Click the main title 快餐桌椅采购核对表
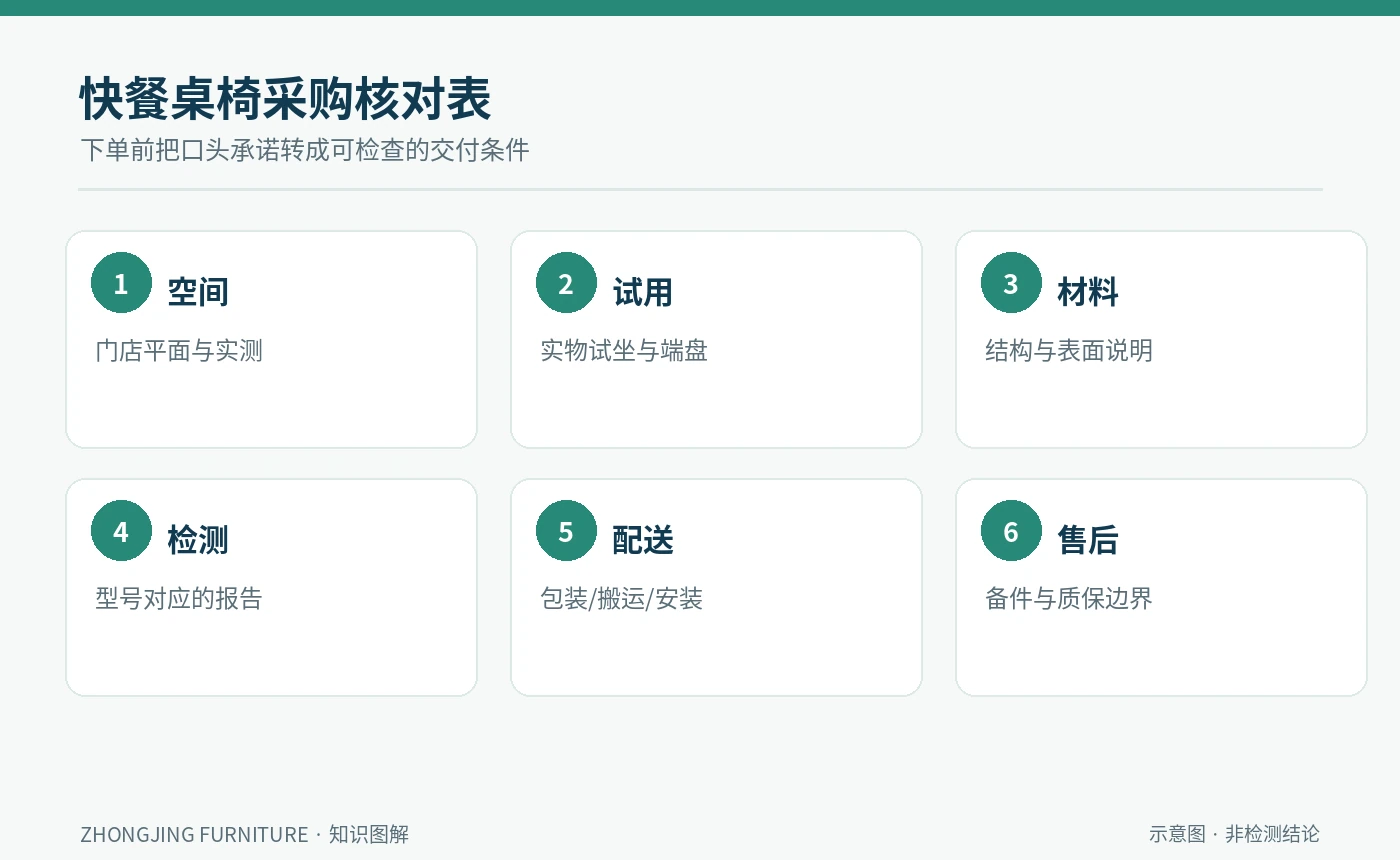This screenshot has width=1400, height=860. point(286,100)
